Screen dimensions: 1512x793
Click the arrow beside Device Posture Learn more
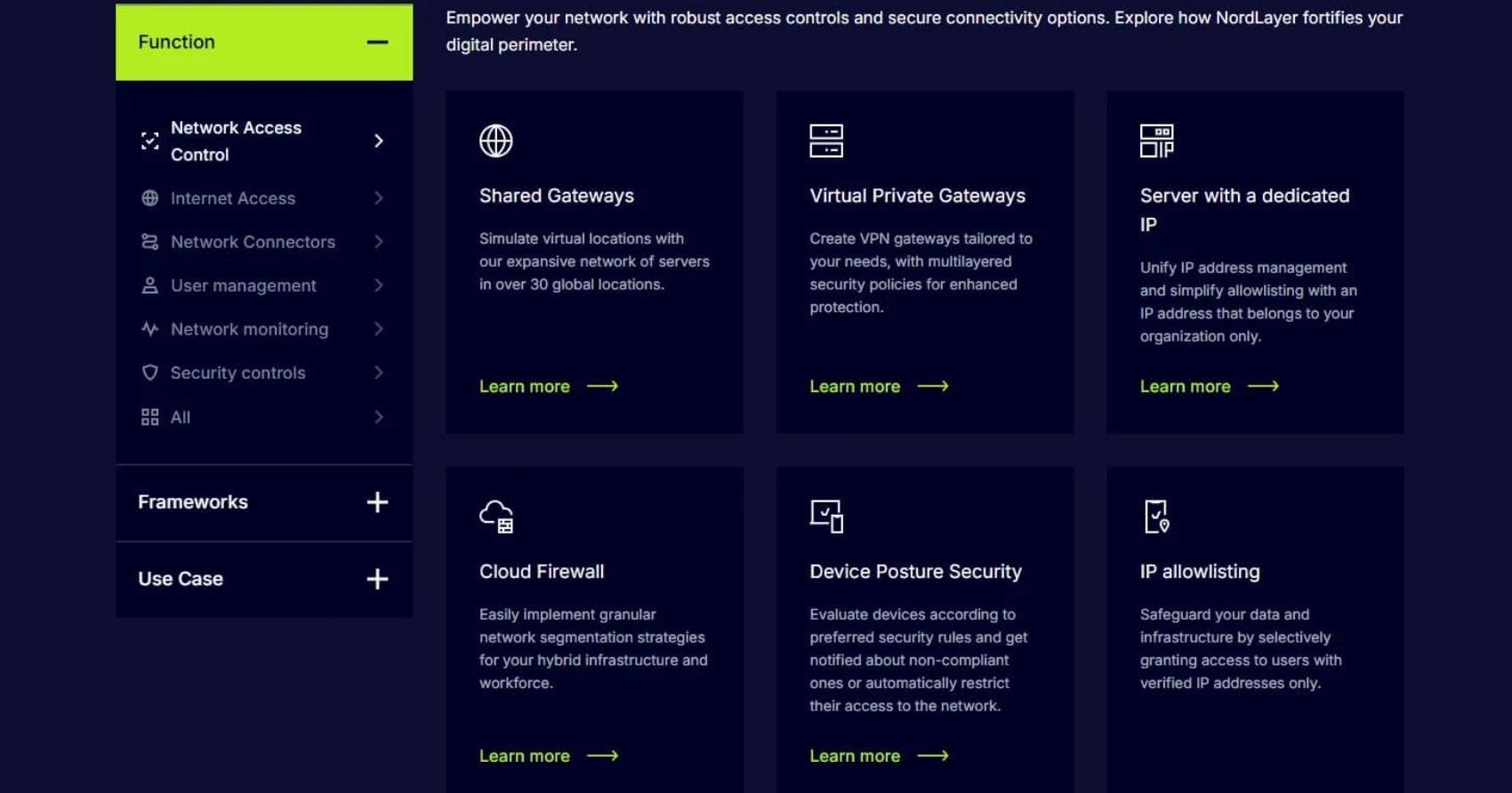(x=933, y=757)
